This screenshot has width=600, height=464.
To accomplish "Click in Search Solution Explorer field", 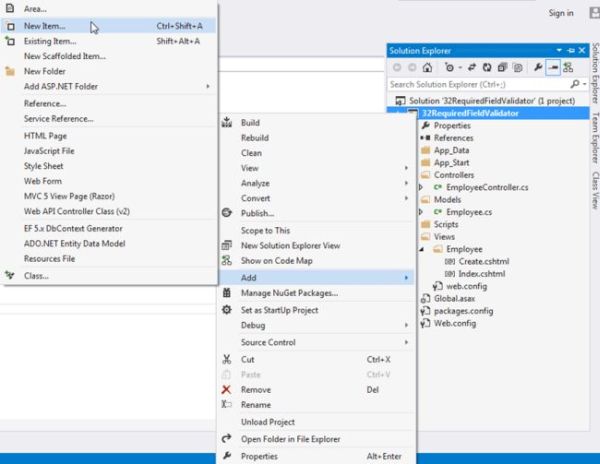I will click(478, 84).
